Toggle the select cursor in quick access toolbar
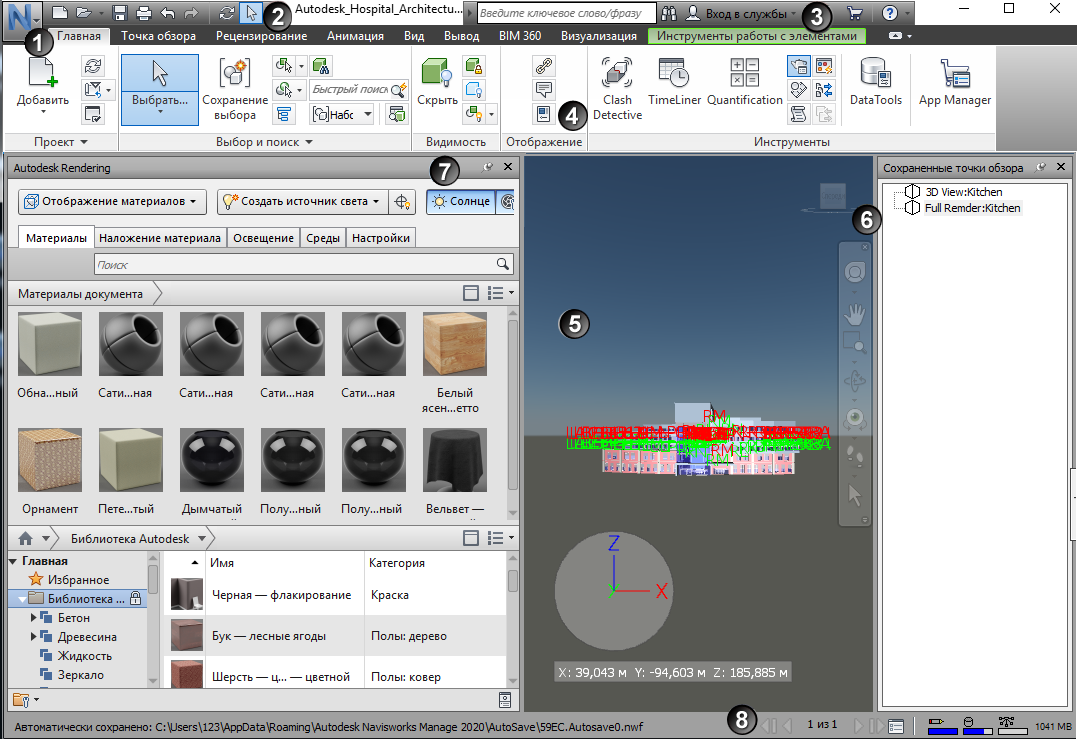This screenshot has width=1077, height=739. coord(251,12)
